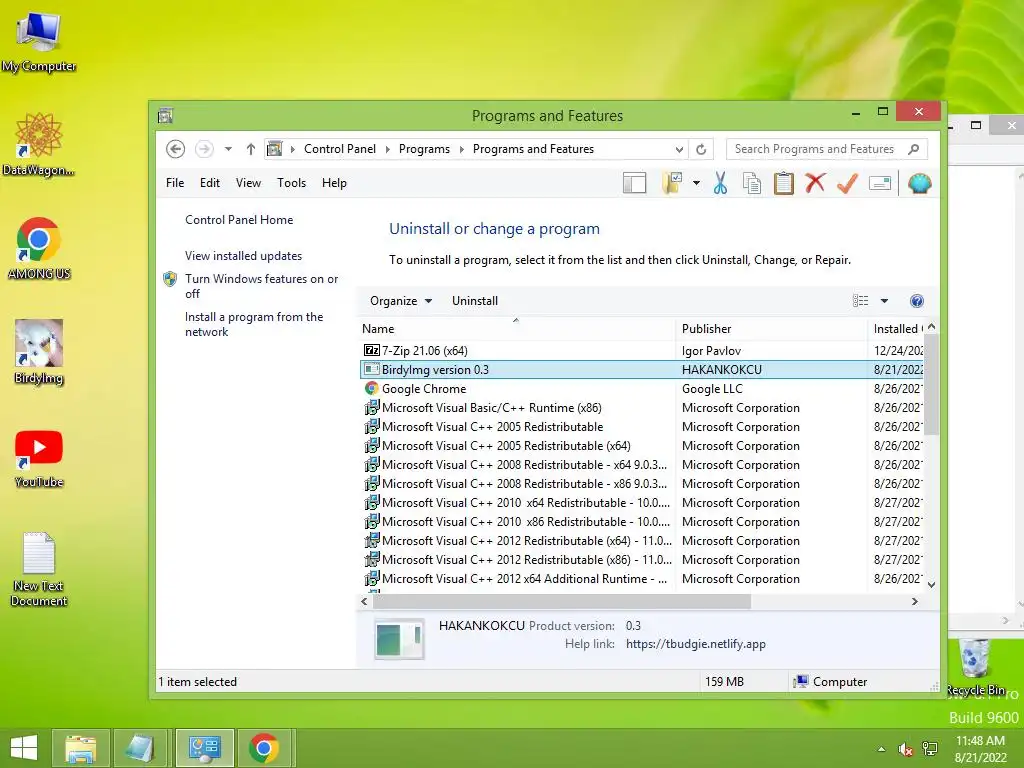Click the Uninstall button
The image size is (1024, 768).
click(475, 301)
